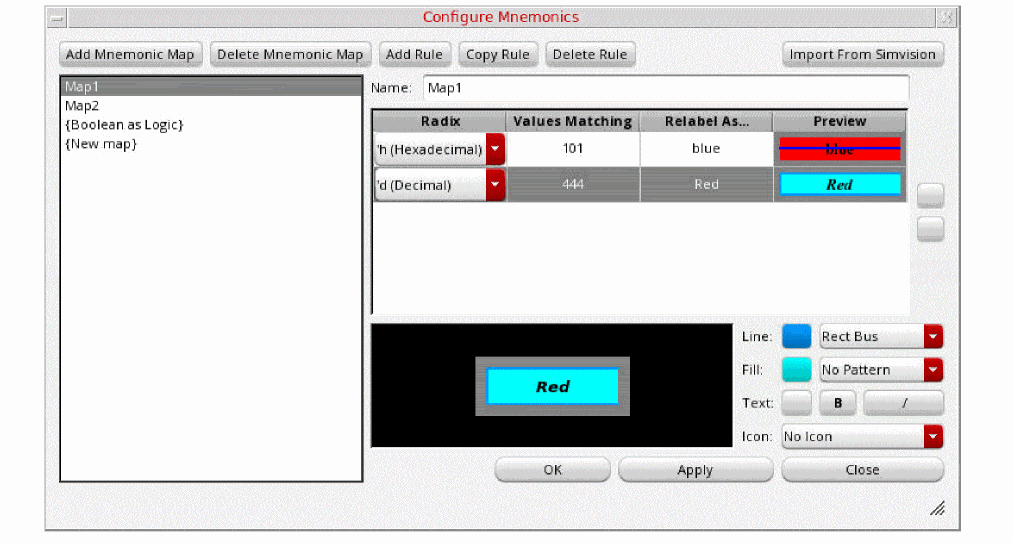Click the Text color button

coord(796,403)
